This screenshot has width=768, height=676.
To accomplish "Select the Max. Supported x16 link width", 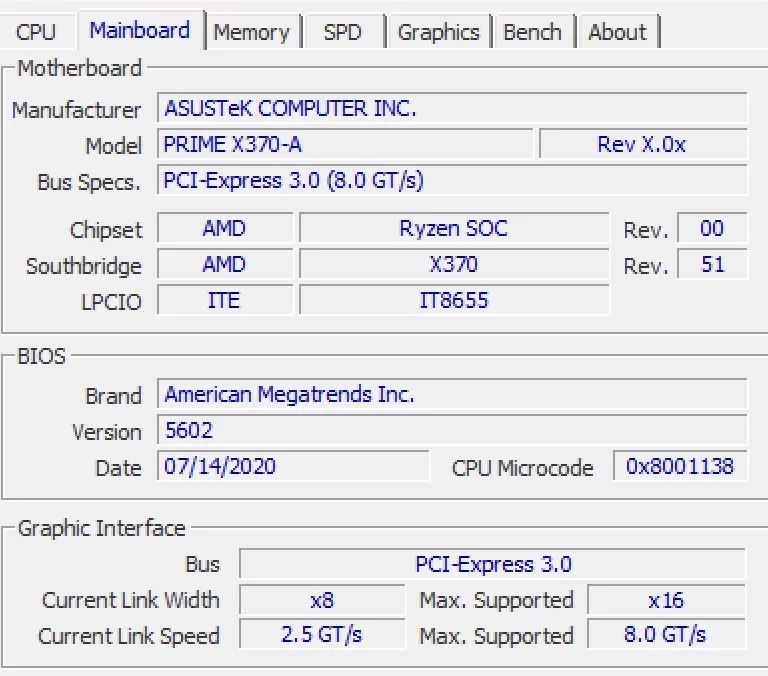I will 666,600.
